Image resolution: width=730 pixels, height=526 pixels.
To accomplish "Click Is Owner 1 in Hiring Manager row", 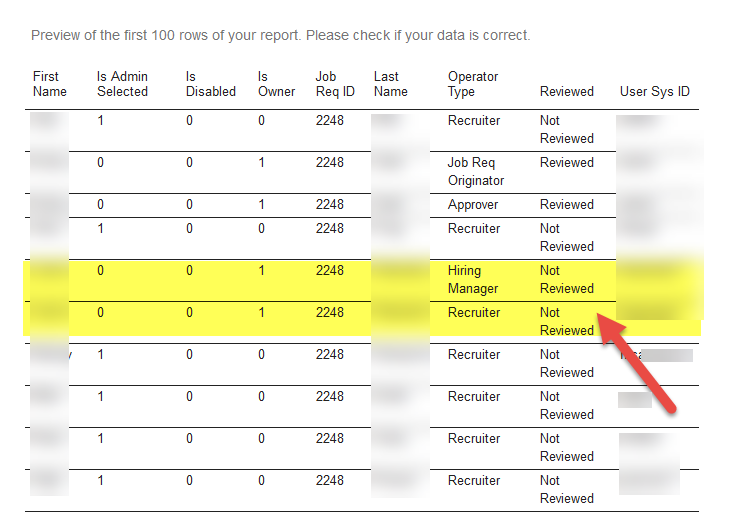I will click(x=262, y=270).
